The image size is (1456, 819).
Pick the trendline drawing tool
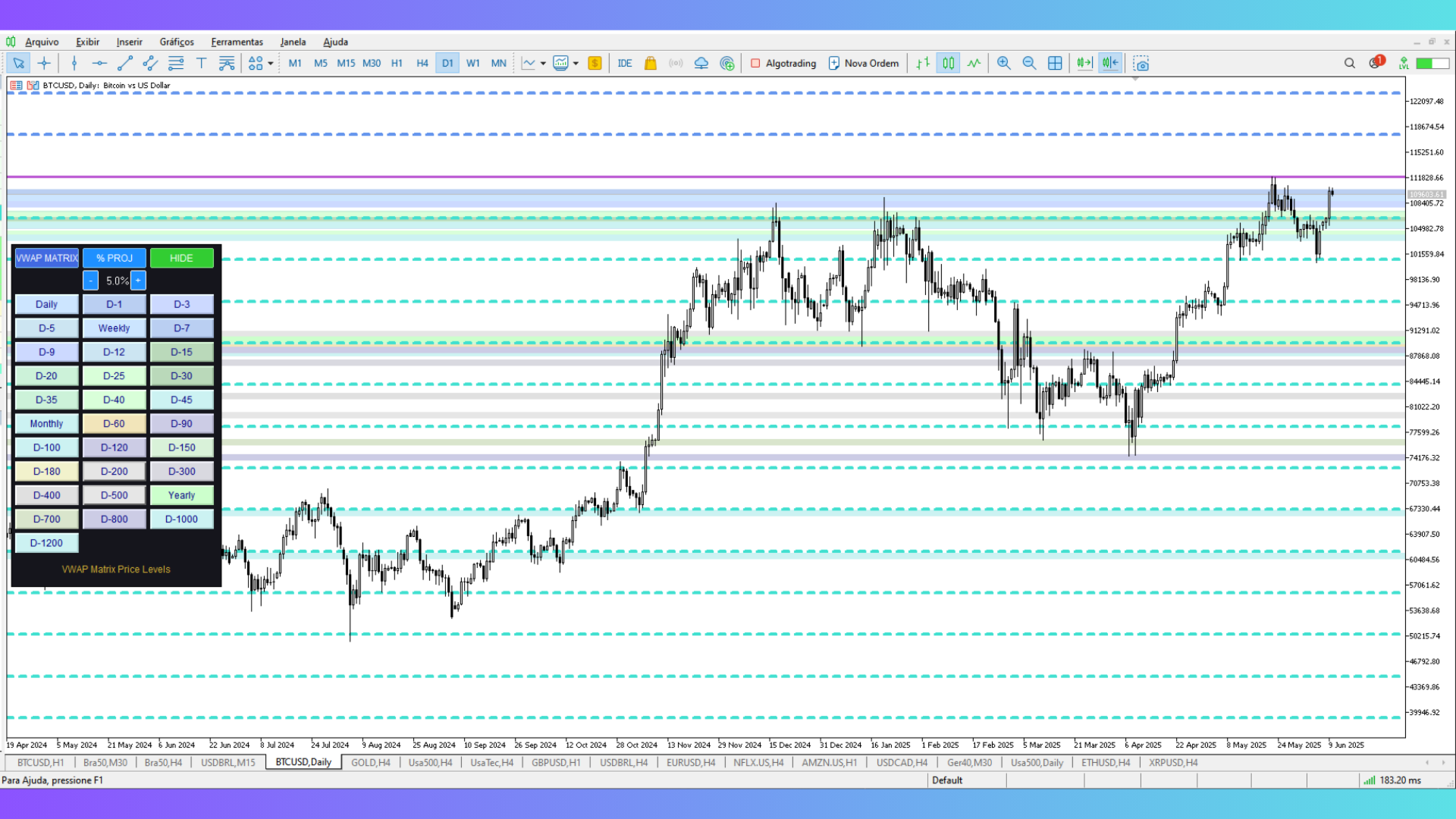[x=125, y=64]
